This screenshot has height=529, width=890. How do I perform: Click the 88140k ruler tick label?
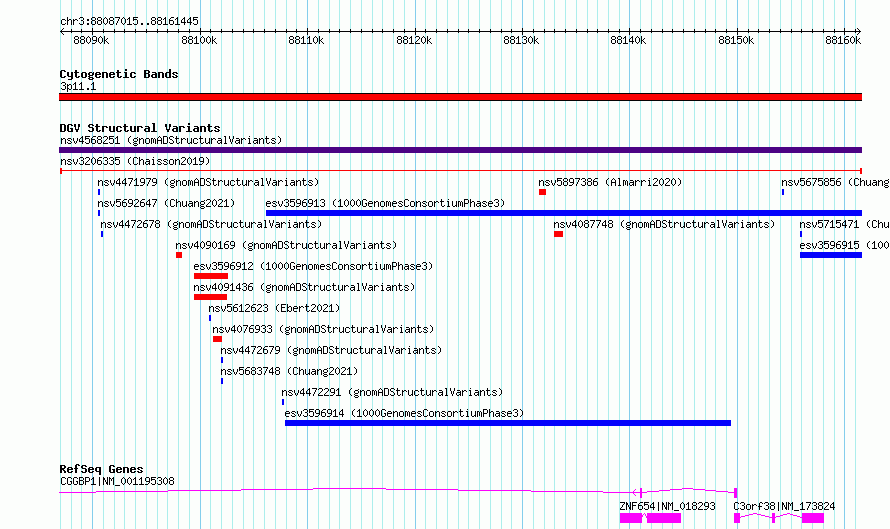(628, 40)
